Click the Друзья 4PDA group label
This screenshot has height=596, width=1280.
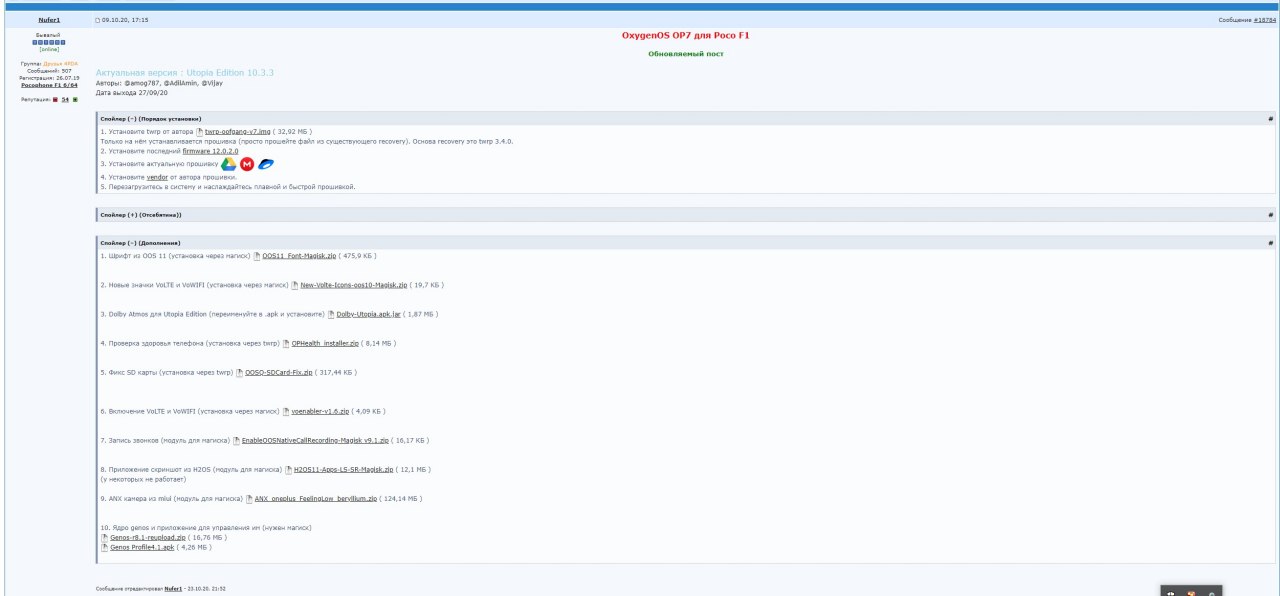60,63
